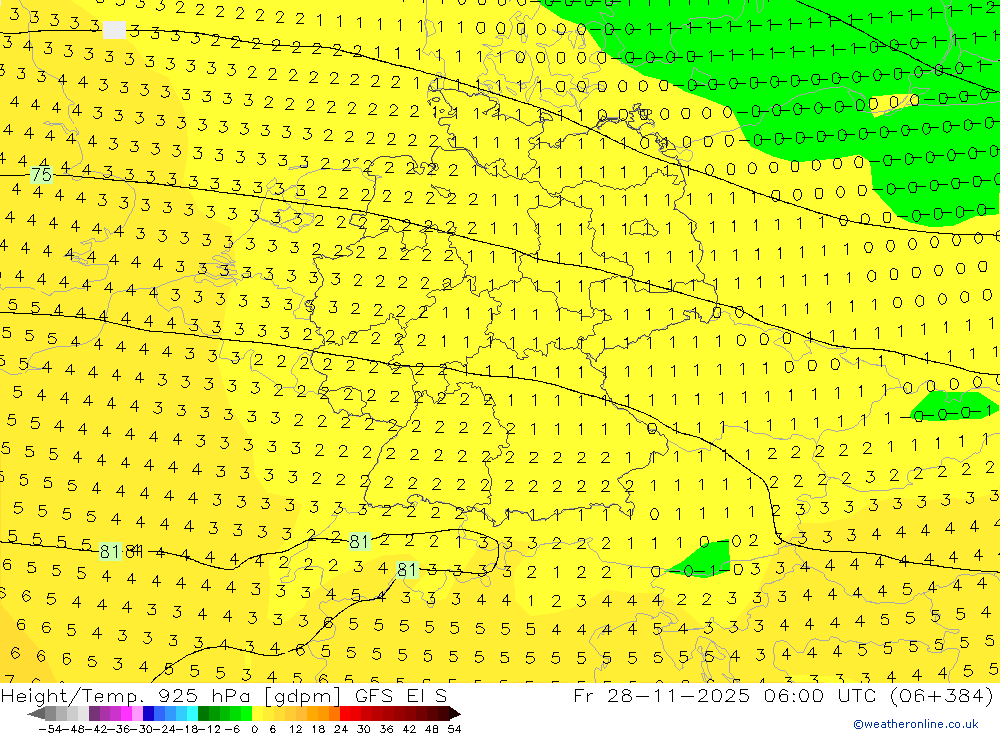The height and width of the screenshot is (733, 1000).
Task: Click the 'GFS EI S' model label
Action: tap(401, 695)
